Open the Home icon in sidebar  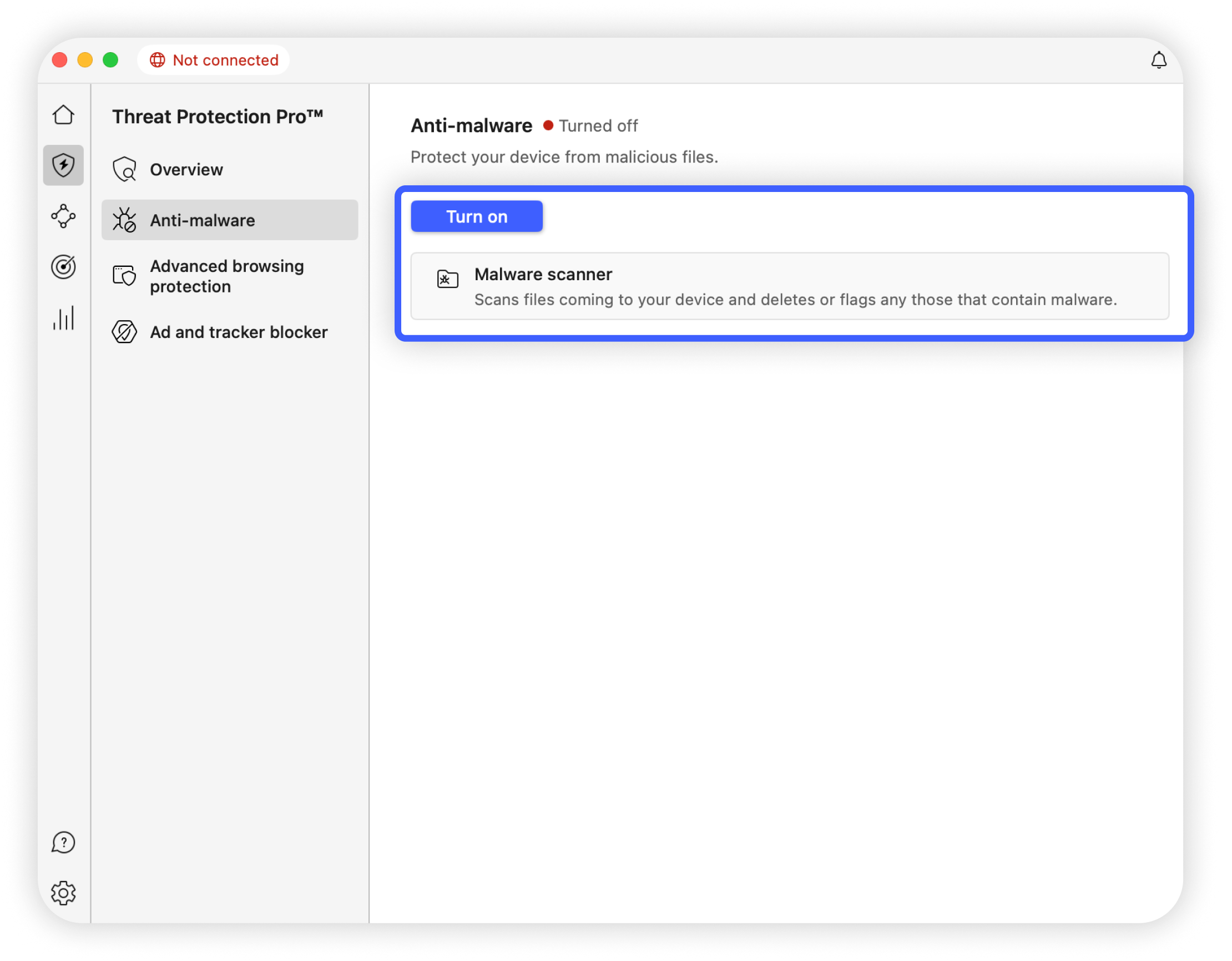tap(63, 115)
